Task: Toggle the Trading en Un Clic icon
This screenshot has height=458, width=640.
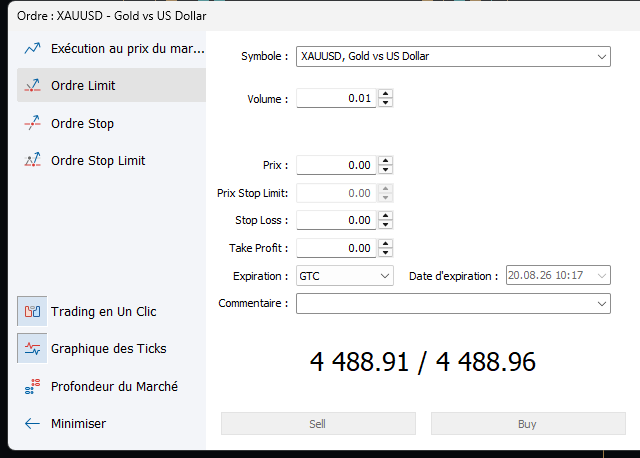Action: [32, 311]
